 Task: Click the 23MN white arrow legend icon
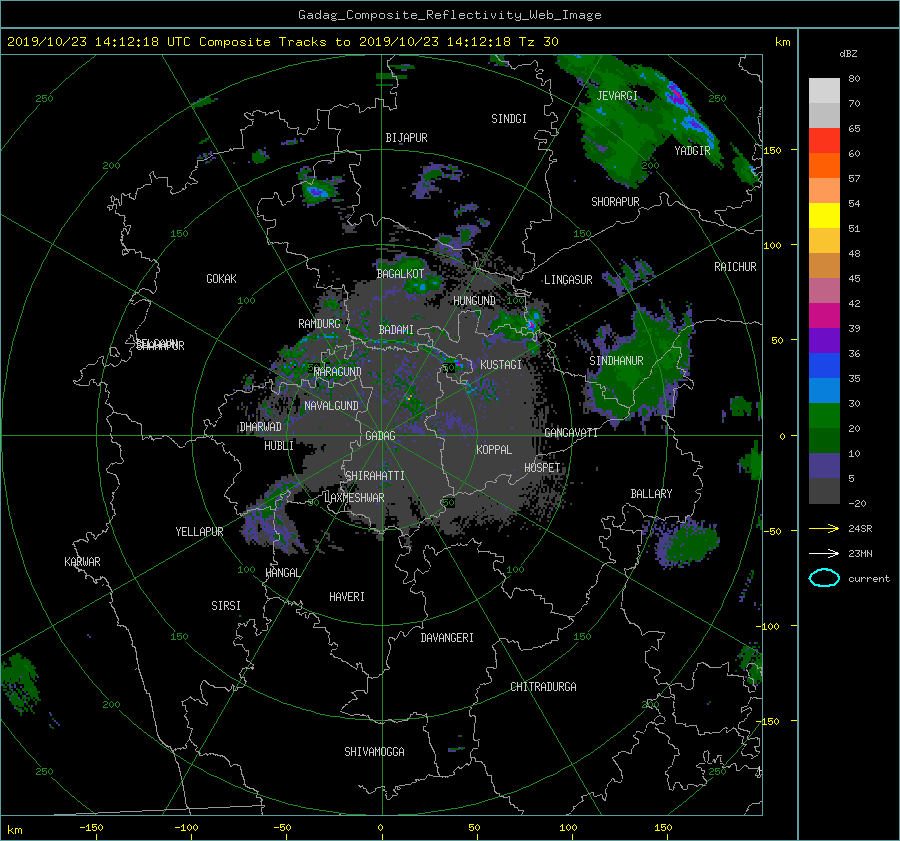click(x=824, y=553)
